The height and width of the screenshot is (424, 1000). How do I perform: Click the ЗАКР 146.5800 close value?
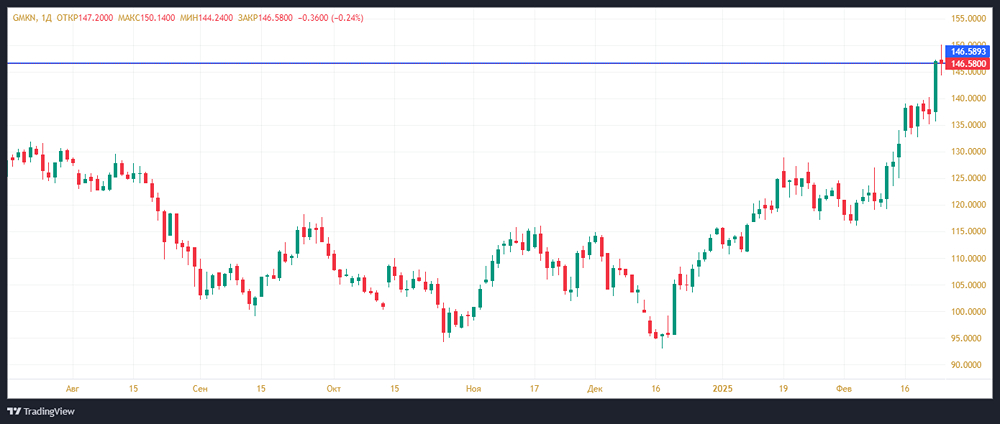pyautogui.click(x=267, y=18)
